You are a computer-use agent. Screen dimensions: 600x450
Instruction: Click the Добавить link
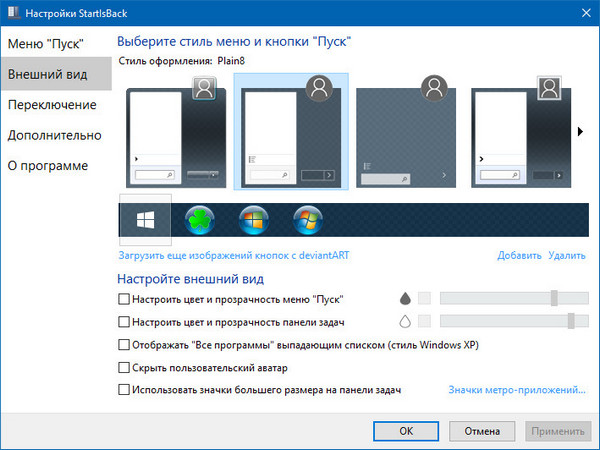(519, 255)
